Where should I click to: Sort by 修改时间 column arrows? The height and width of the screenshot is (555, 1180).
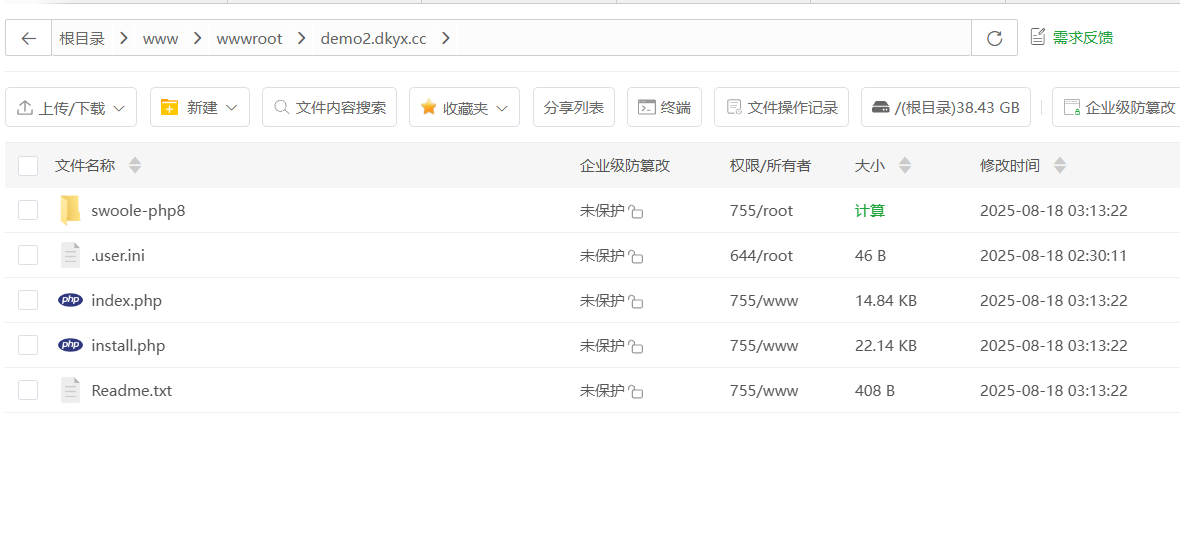tap(1060, 165)
